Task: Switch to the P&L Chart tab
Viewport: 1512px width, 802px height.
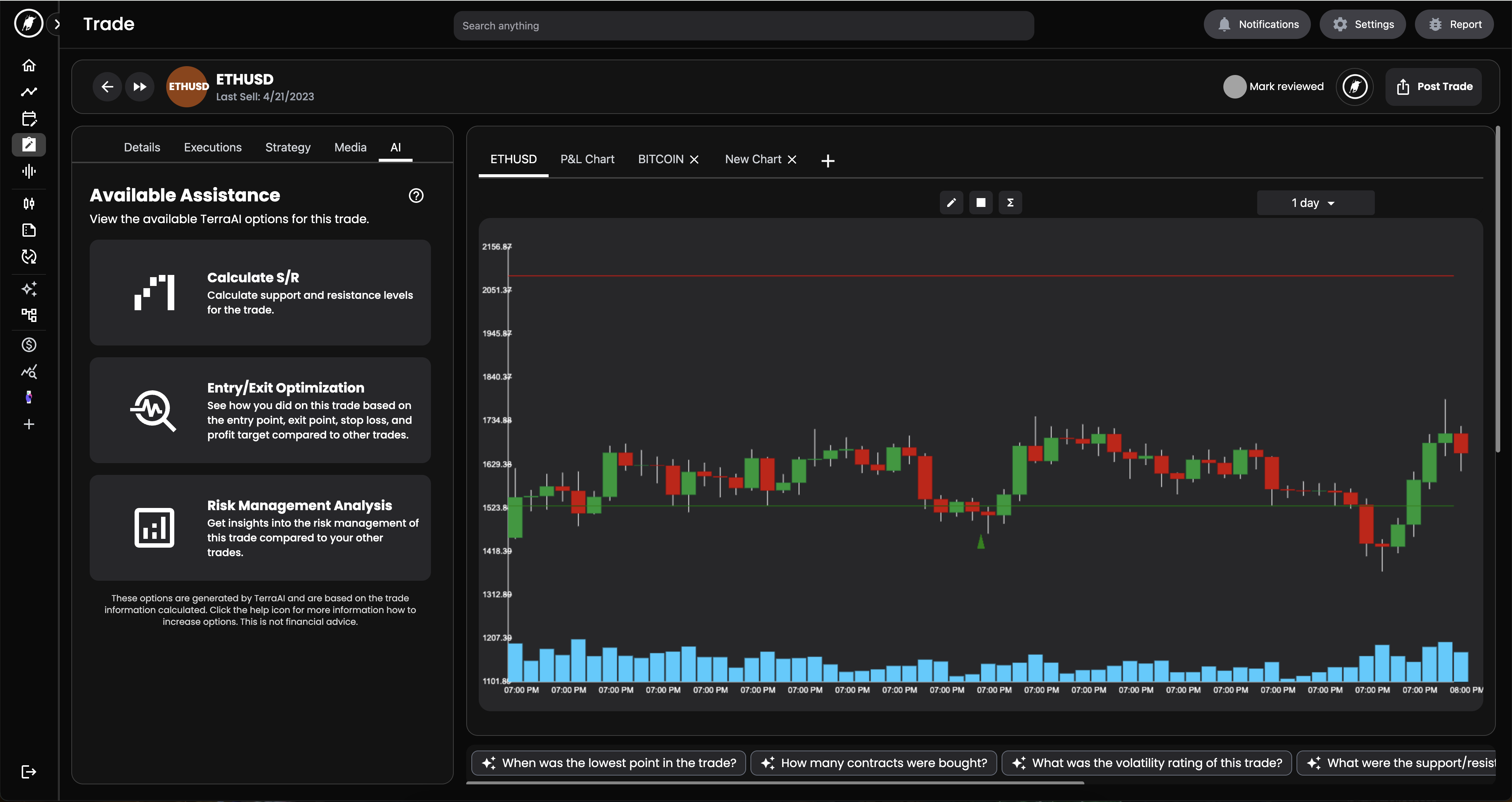Action: (x=587, y=159)
